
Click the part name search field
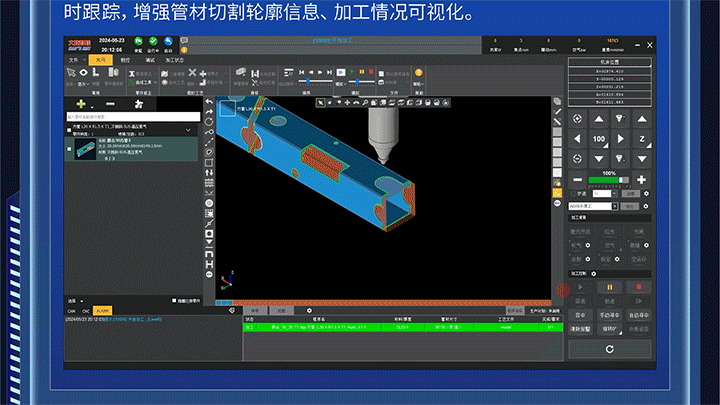pyautogui.click(x=133, y=117)
